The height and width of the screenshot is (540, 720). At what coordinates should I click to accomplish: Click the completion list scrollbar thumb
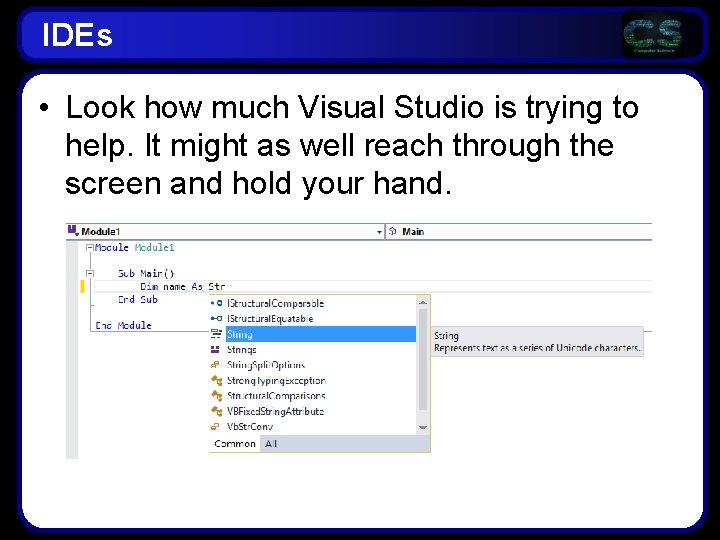(423, 360)
